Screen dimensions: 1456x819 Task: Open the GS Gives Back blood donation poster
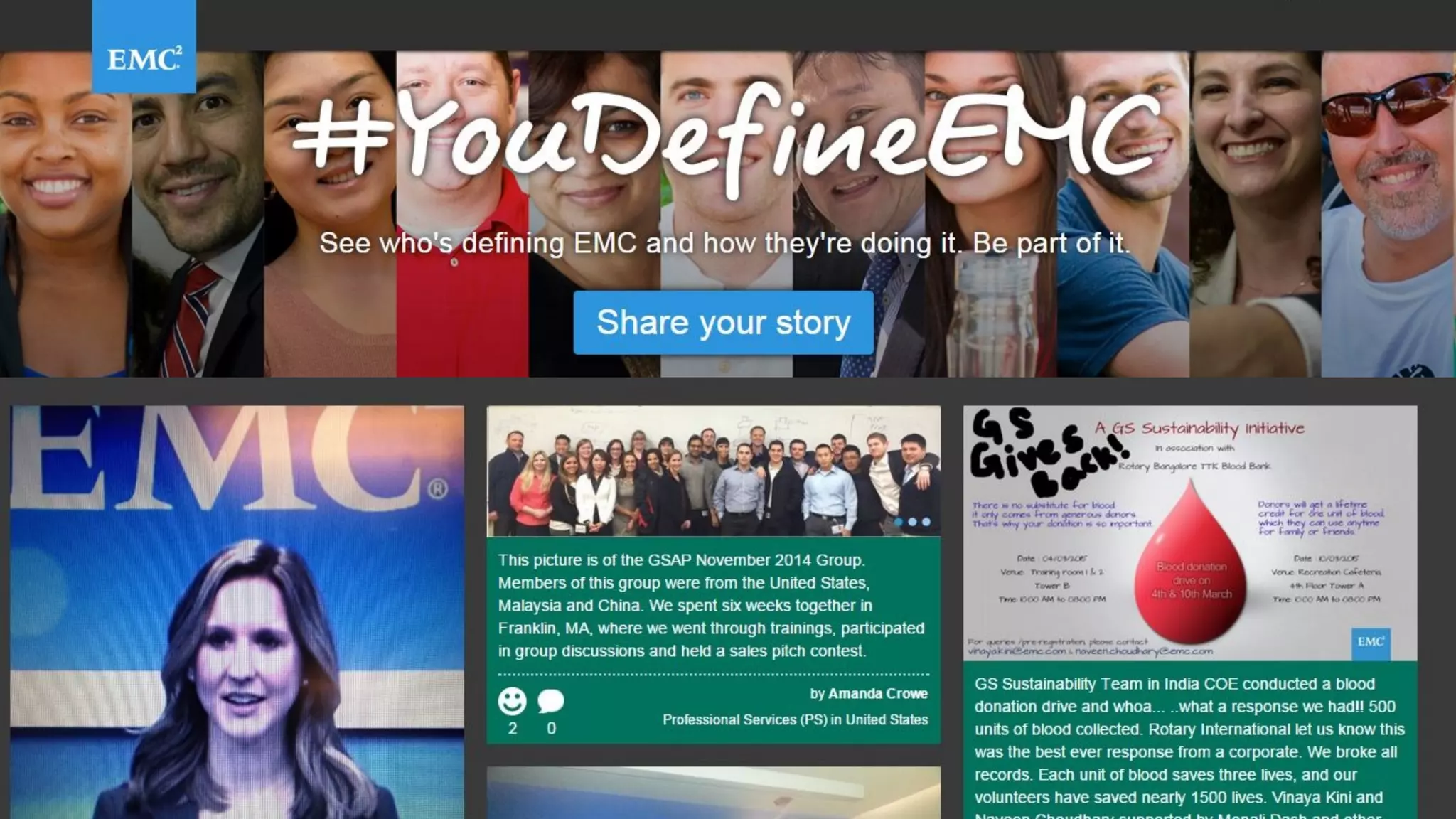1190,533
